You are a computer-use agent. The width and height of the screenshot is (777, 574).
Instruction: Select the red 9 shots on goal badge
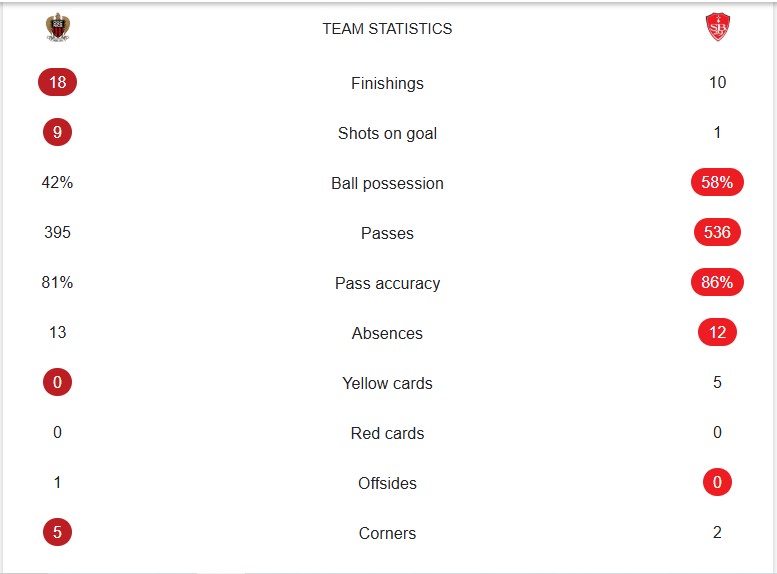coord(57,132)
